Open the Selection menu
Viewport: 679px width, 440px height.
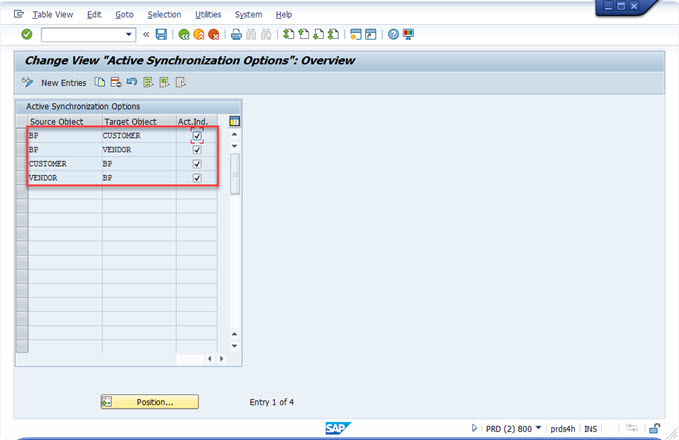point(164,14)
